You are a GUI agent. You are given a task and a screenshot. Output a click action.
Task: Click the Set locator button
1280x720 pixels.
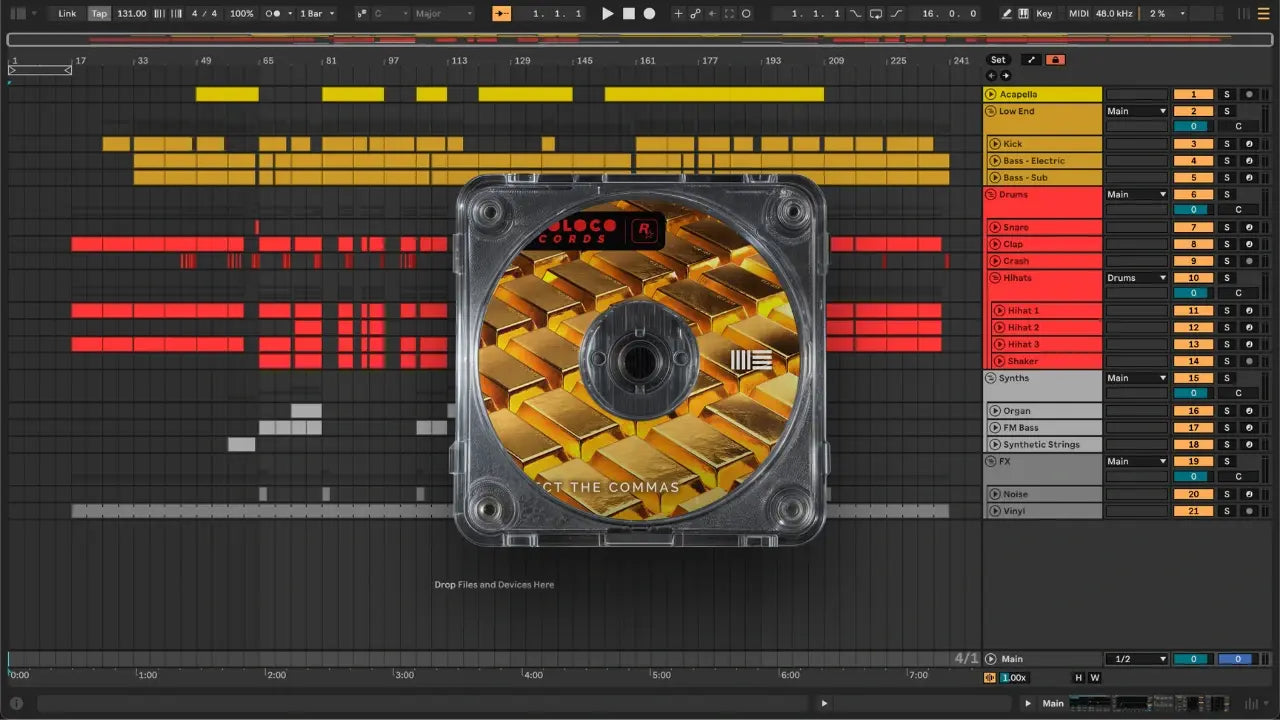[998, 60]
